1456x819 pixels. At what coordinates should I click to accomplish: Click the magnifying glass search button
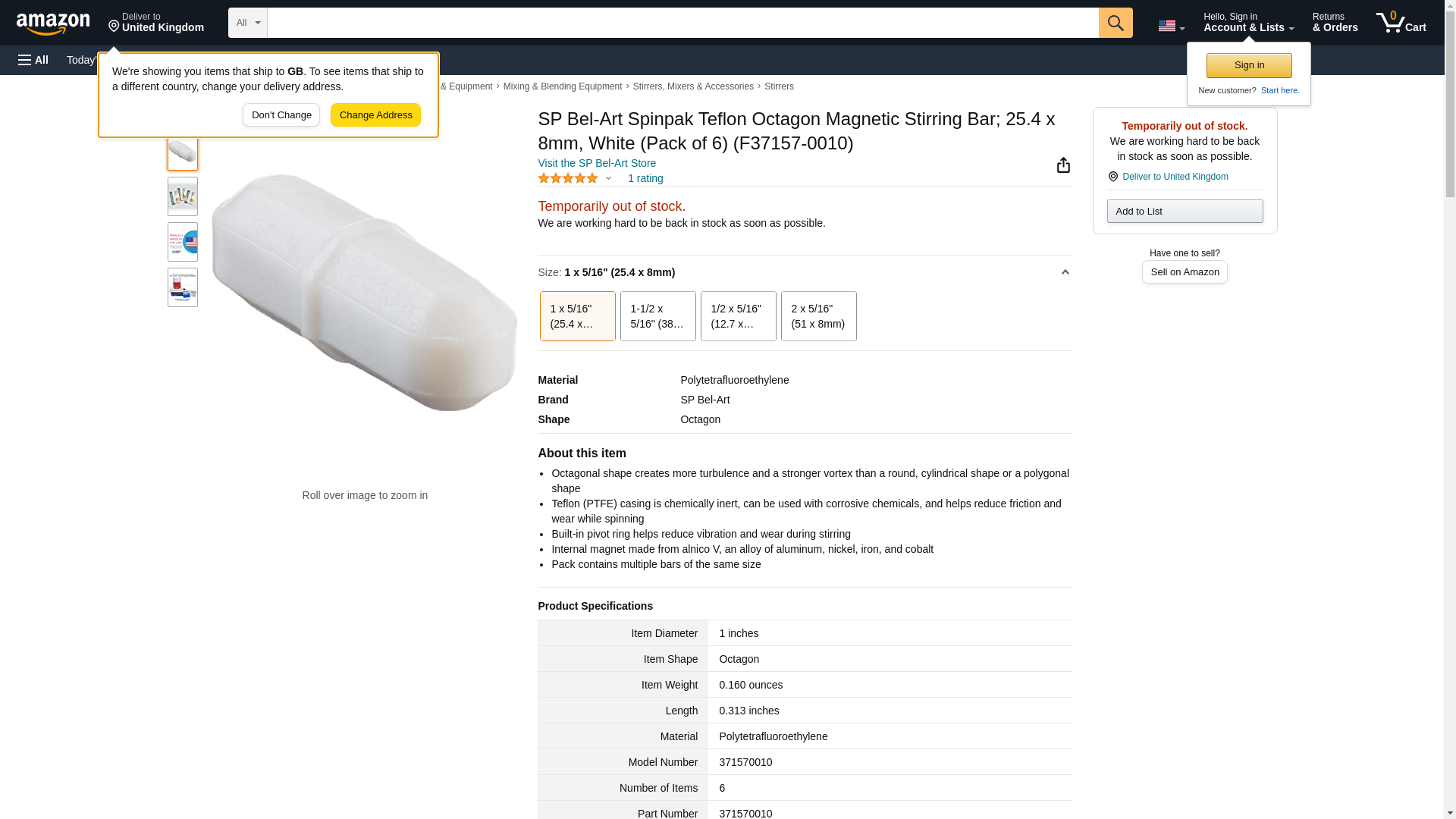pyautogui.click(x=1115, y=23)
